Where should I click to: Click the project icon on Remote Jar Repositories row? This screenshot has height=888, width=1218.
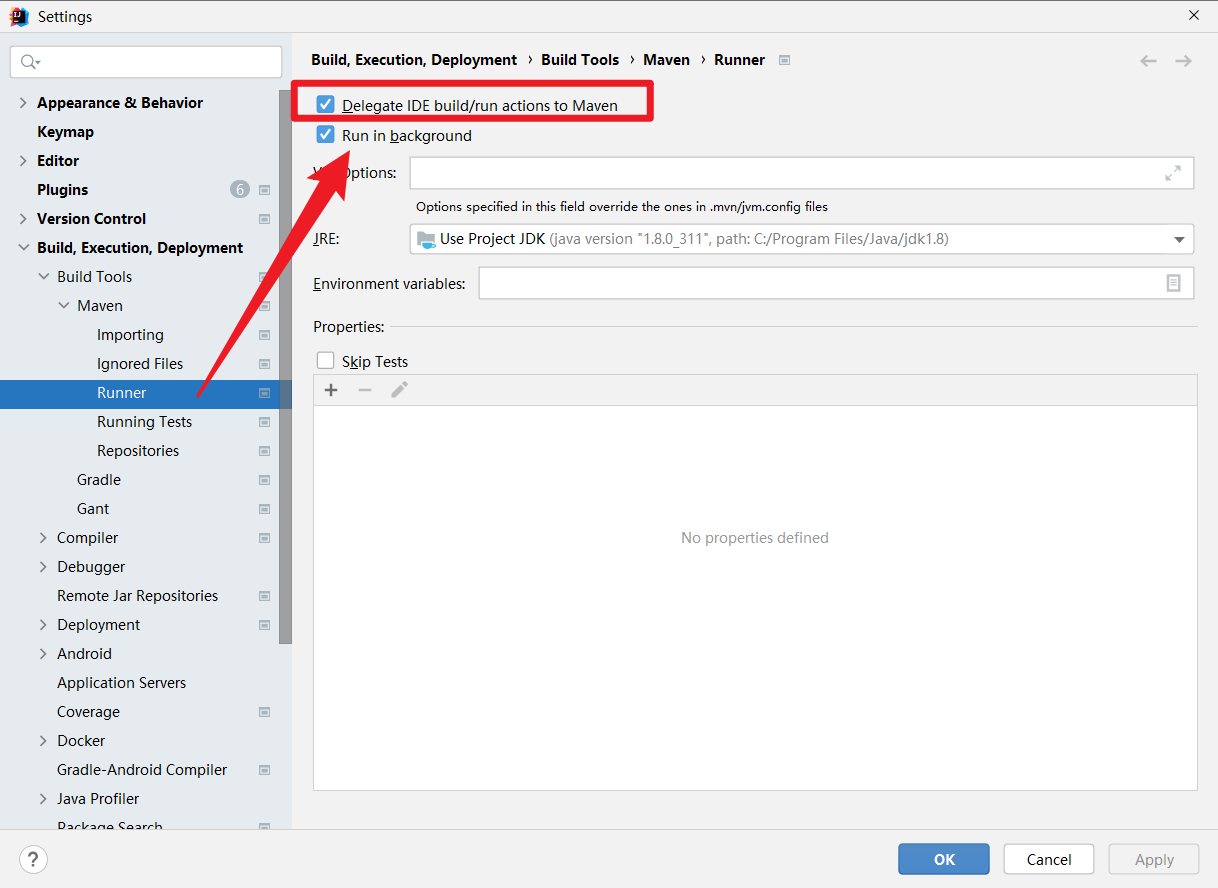tap(265, 596)
